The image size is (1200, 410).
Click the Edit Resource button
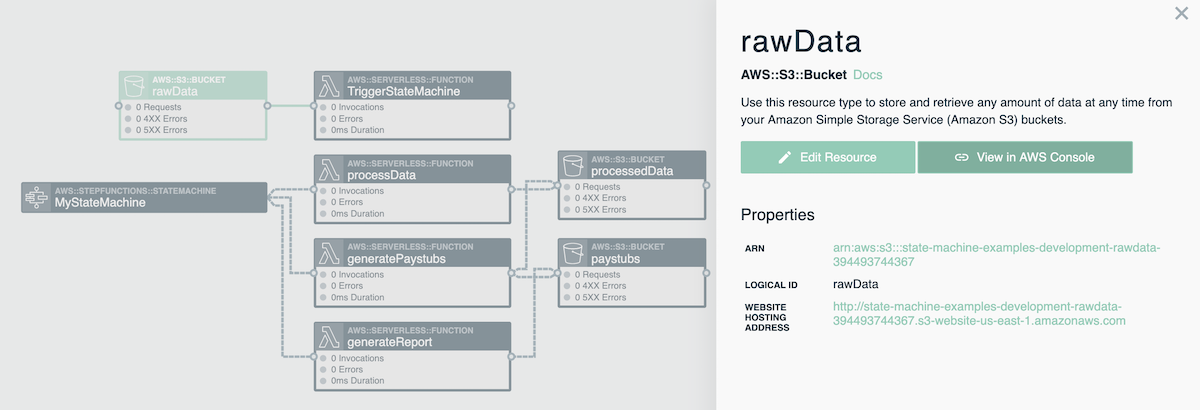(x=828, y=157)
